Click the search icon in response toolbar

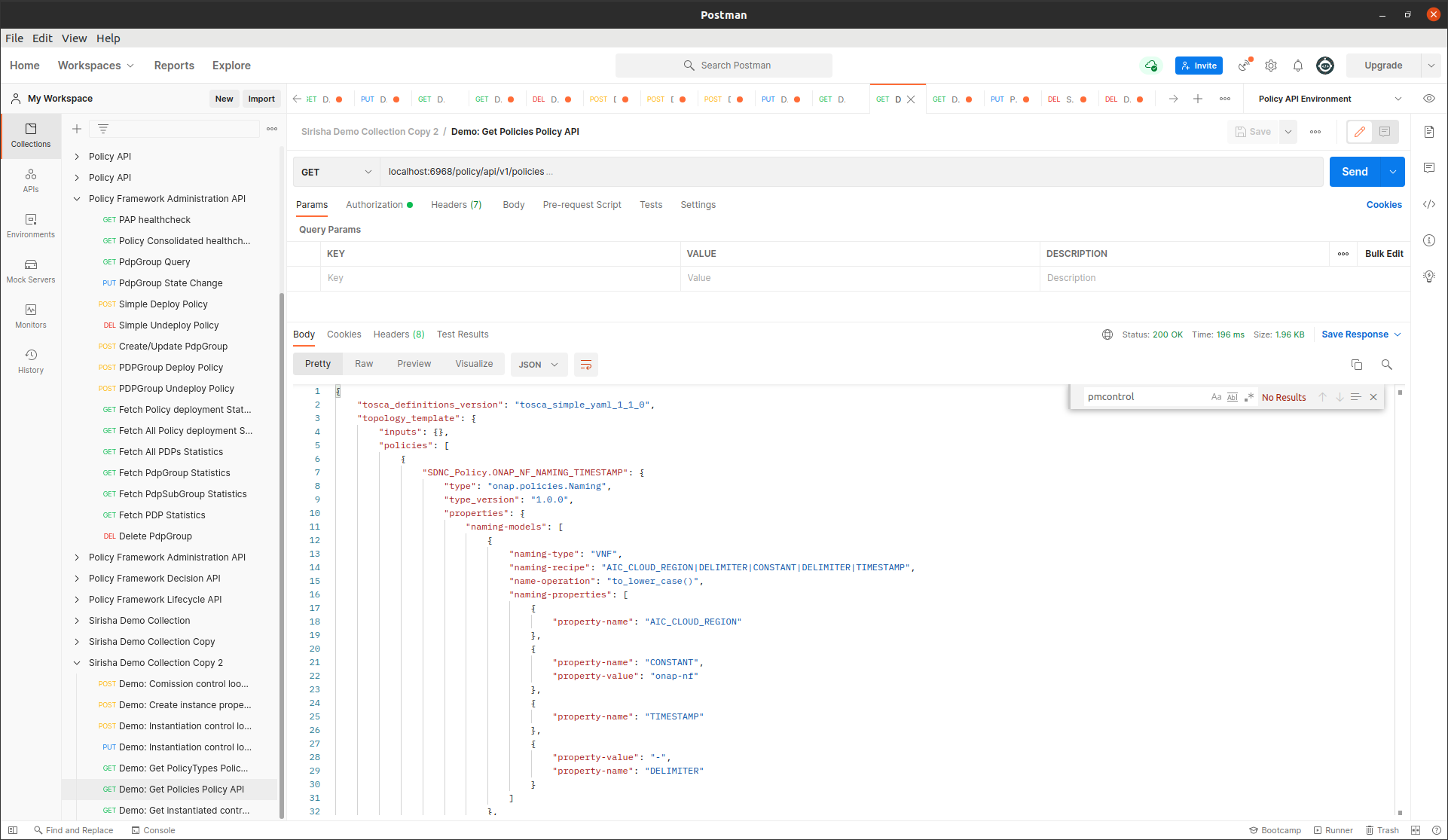(x=1387, y=365)
